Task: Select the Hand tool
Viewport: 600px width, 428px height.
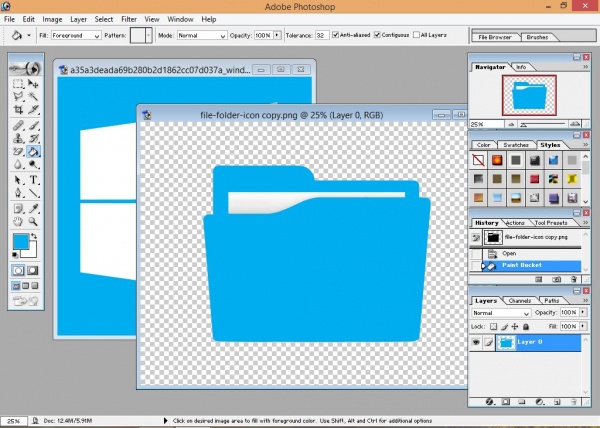Action: pyautogui.click(x=18, y=222)
